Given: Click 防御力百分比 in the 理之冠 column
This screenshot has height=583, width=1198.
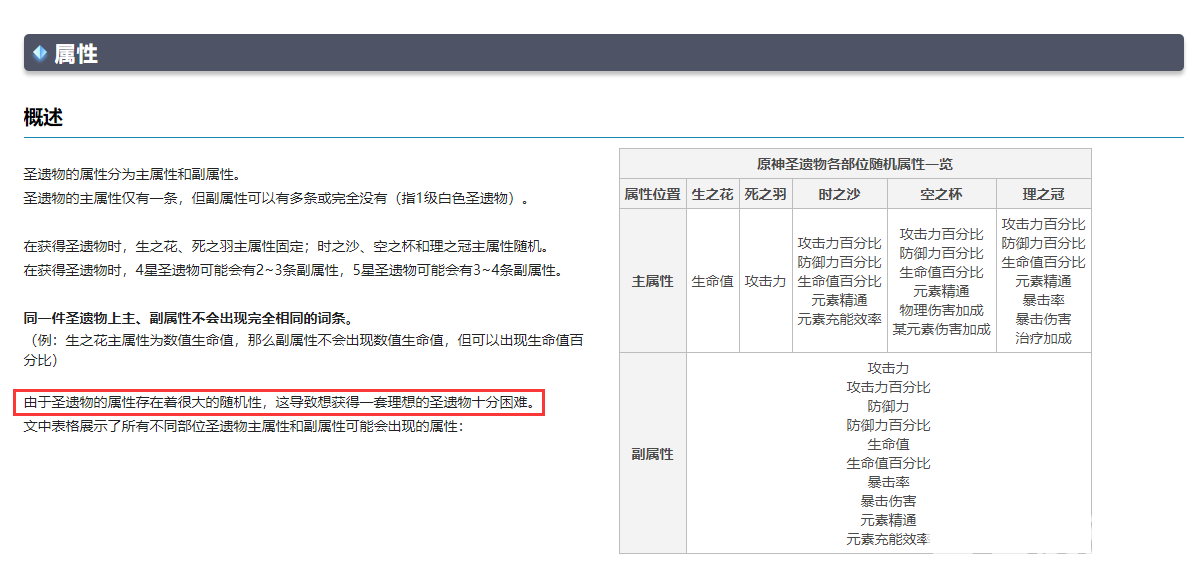Looking at the screenshot, I should 1043,243.
